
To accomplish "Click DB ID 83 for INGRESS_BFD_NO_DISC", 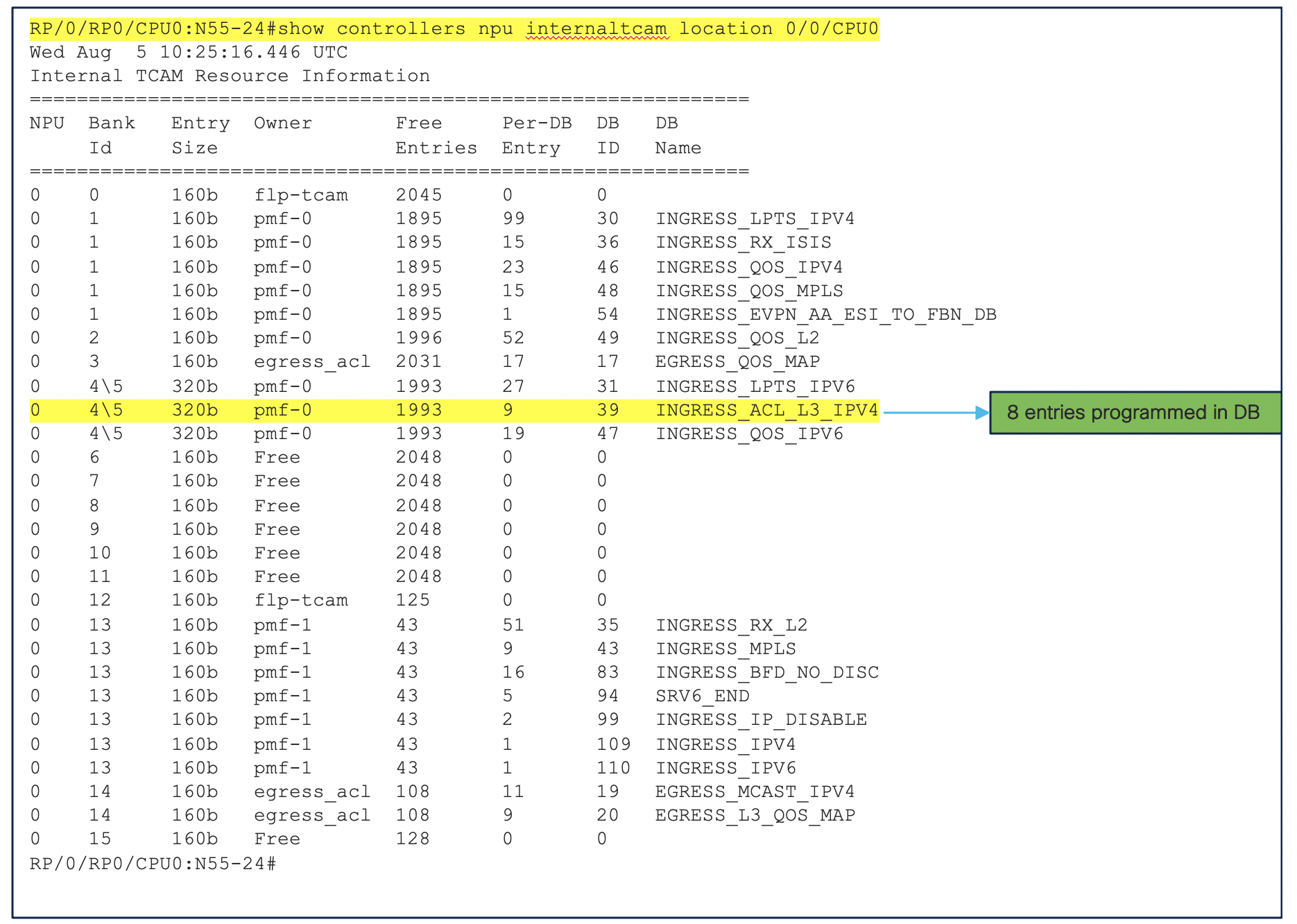I will pos(608,673).
